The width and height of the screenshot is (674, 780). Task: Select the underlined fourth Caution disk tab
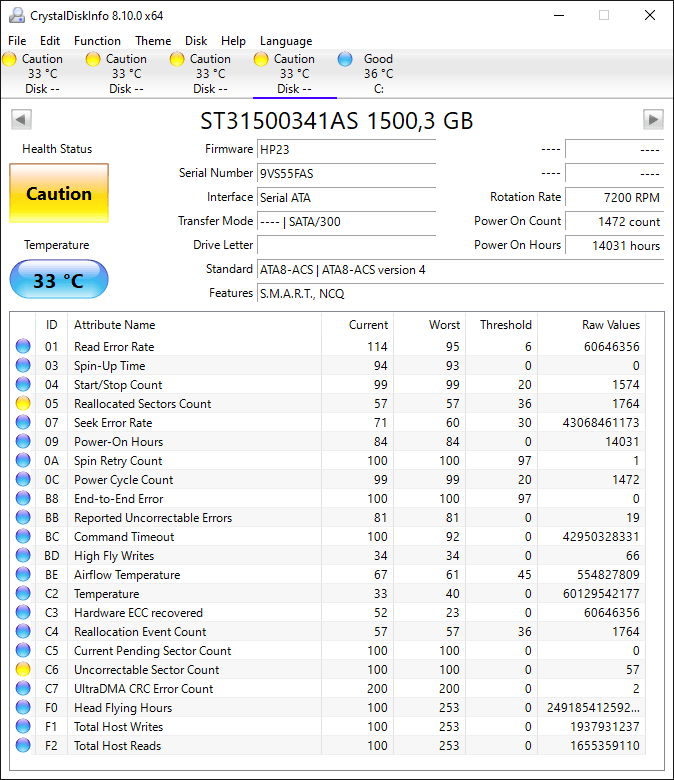pos(294,74)
